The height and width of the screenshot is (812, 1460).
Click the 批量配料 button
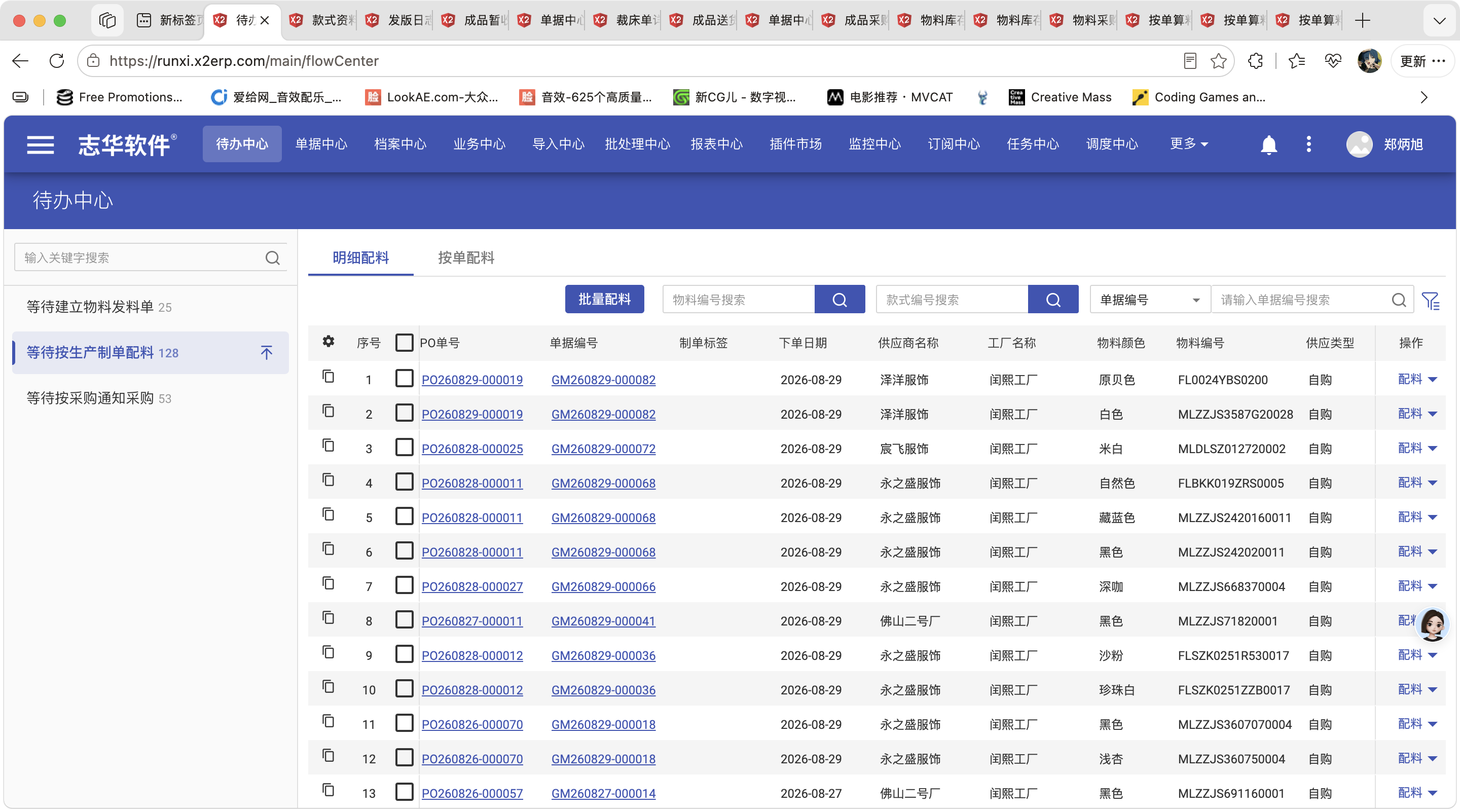[604, 299]
